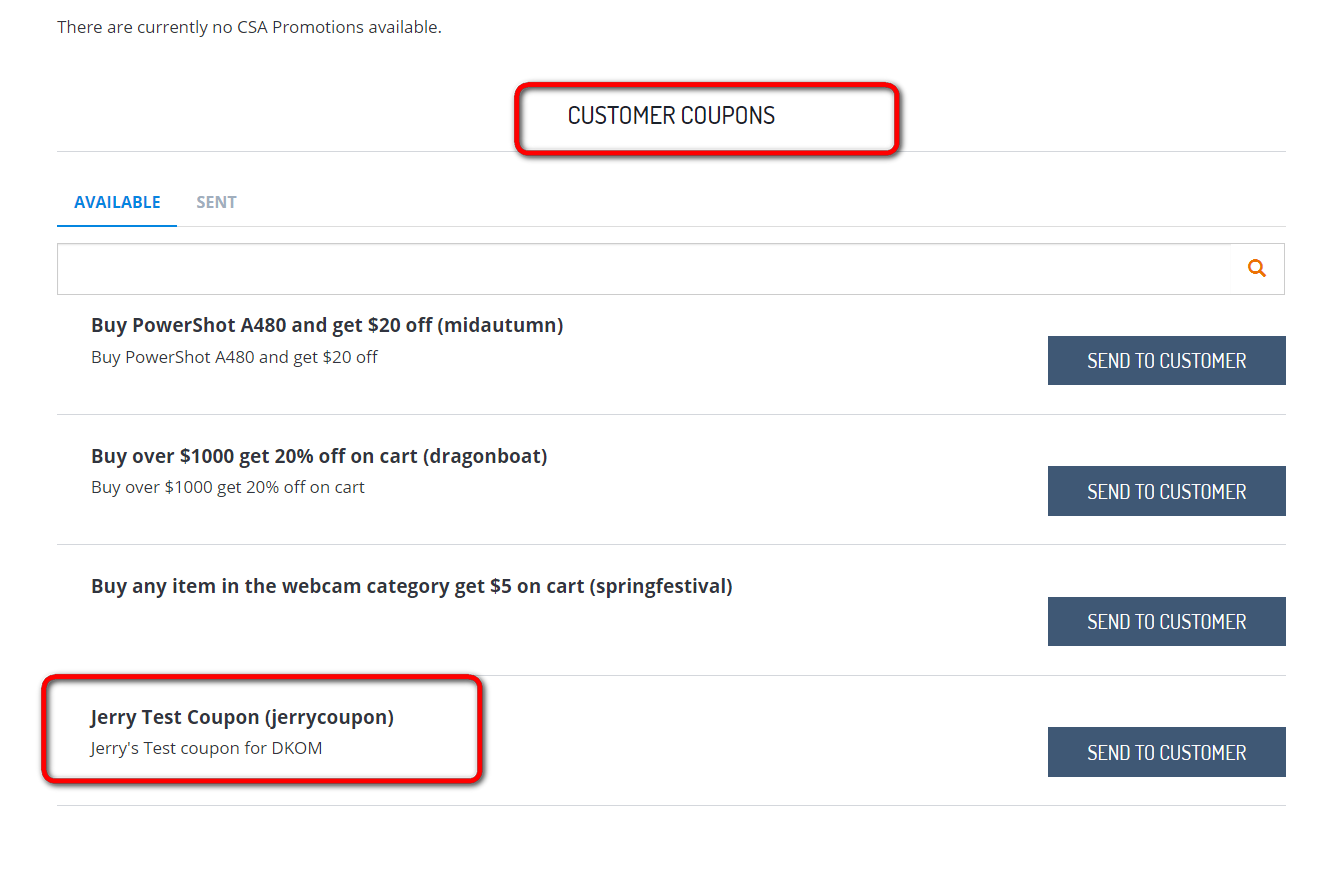Switch to the Sent tab
Viewport: 1330px width, 870px height.
216,202
